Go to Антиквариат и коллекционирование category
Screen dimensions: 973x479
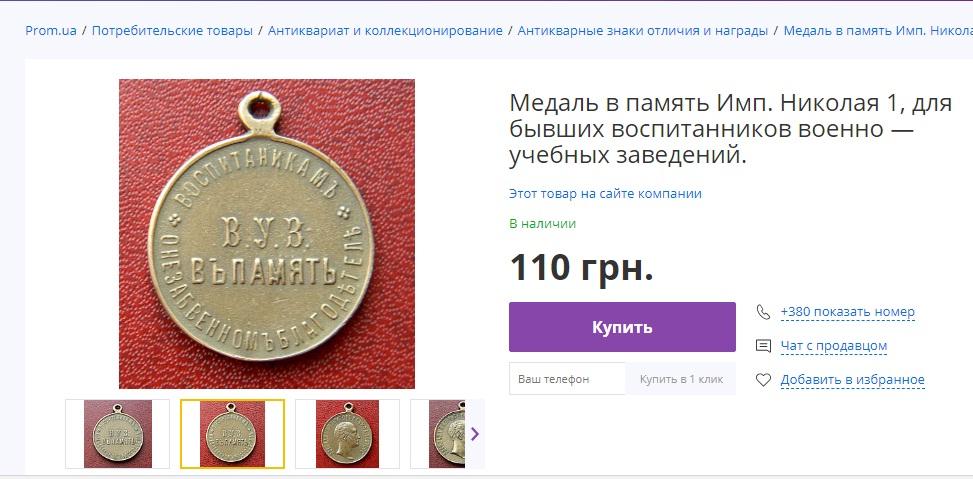pos(385,30)
